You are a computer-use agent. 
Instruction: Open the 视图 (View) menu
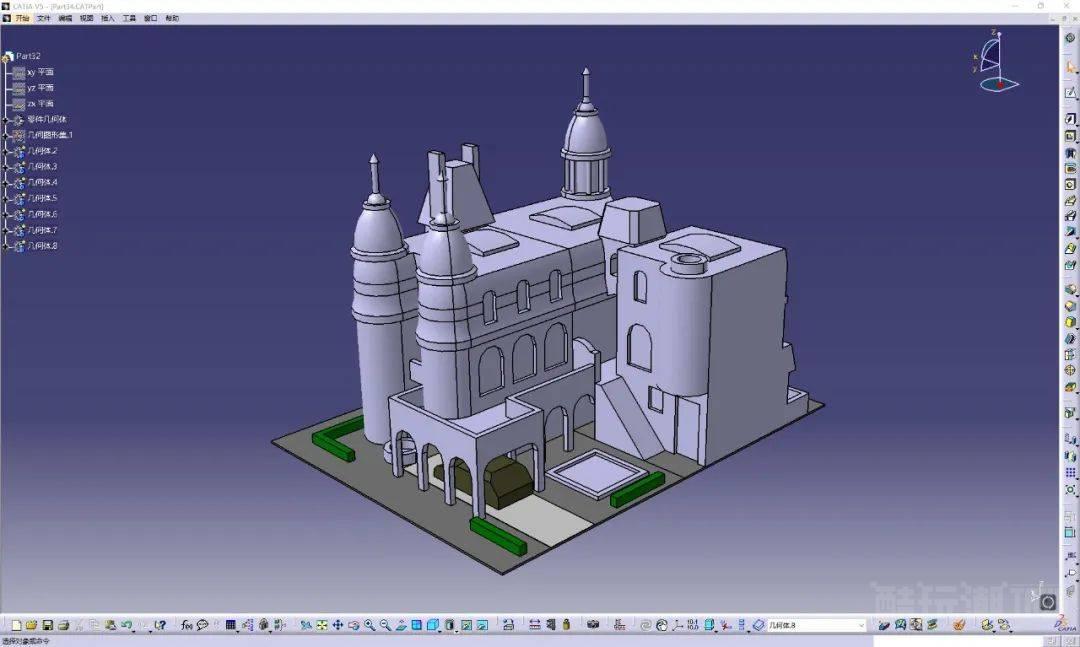click(86, 19)
